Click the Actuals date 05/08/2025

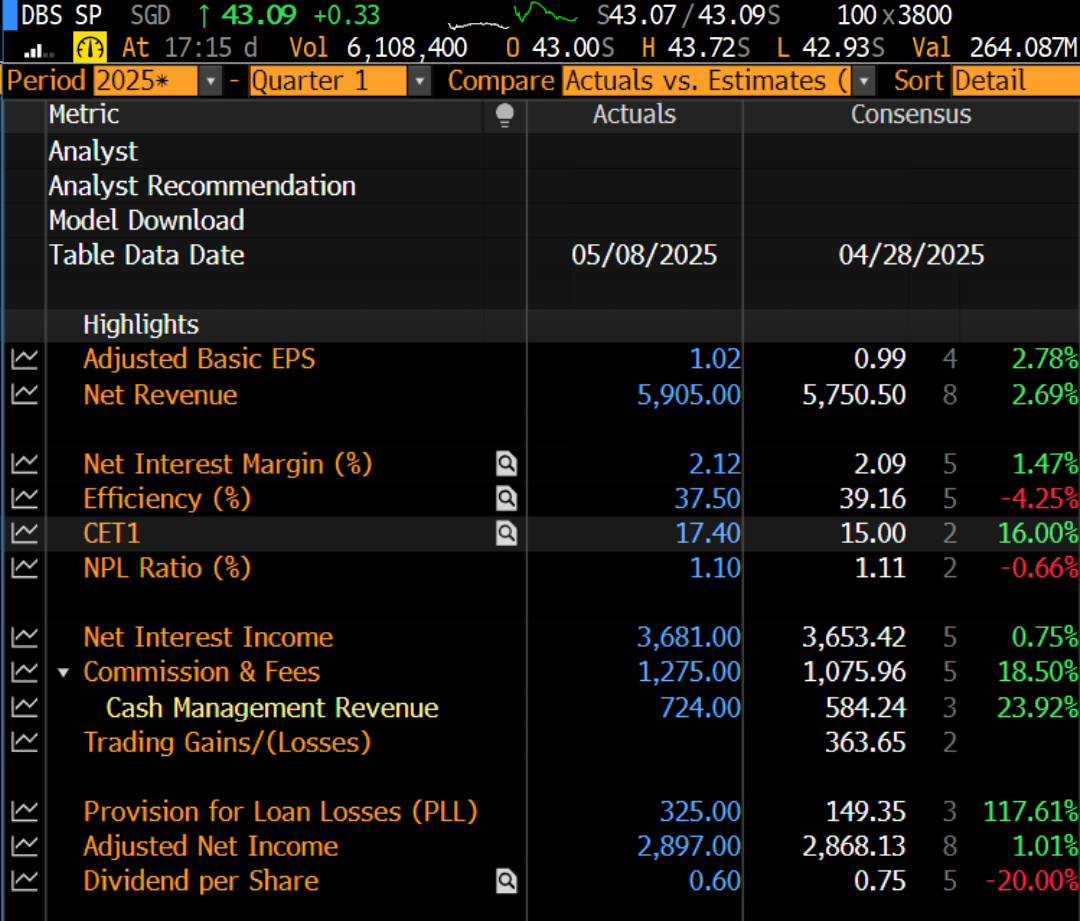point(644,255)
